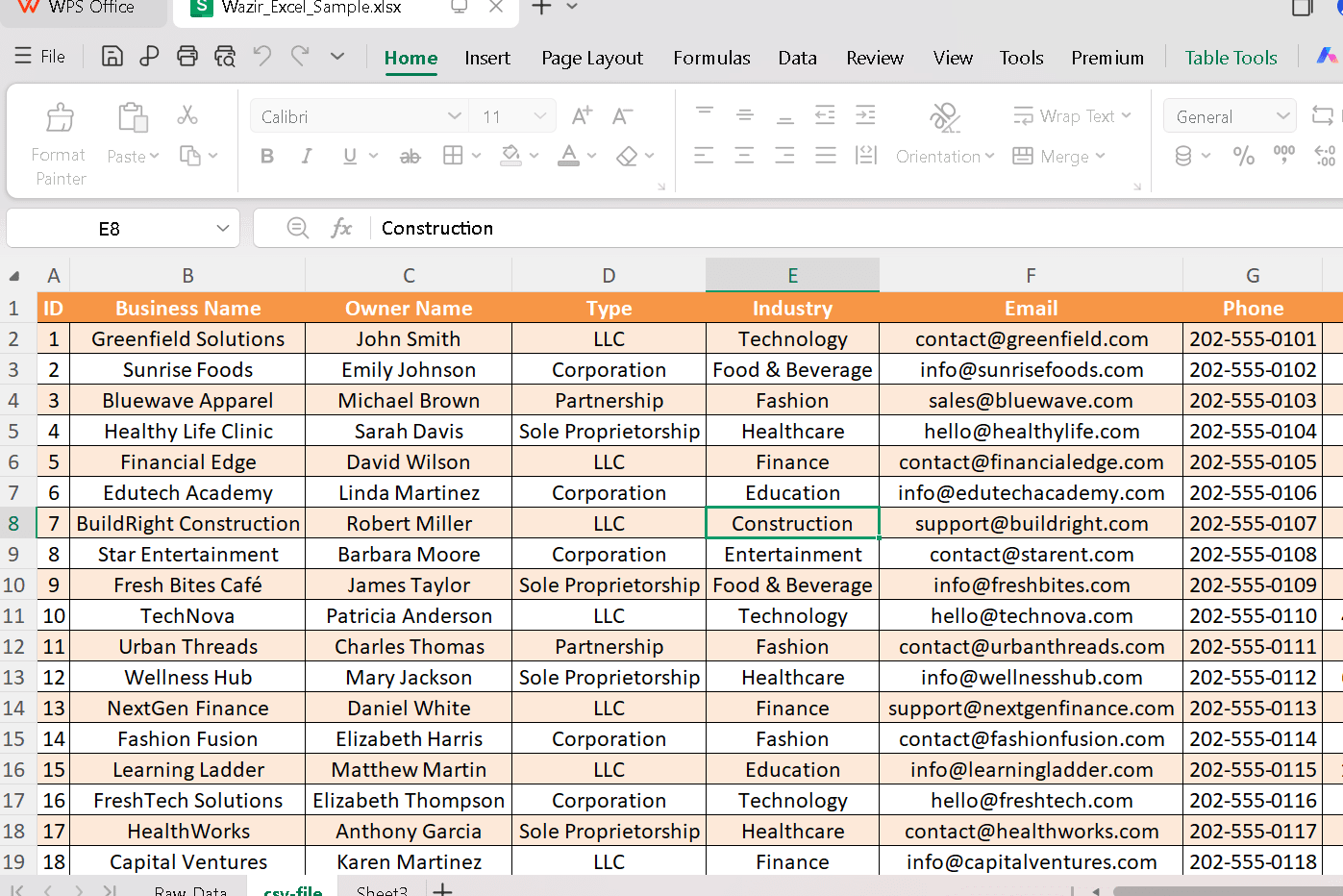The image size is (1343, 896).
Task: Apply font color with underlined A
Action: (569, 156)
